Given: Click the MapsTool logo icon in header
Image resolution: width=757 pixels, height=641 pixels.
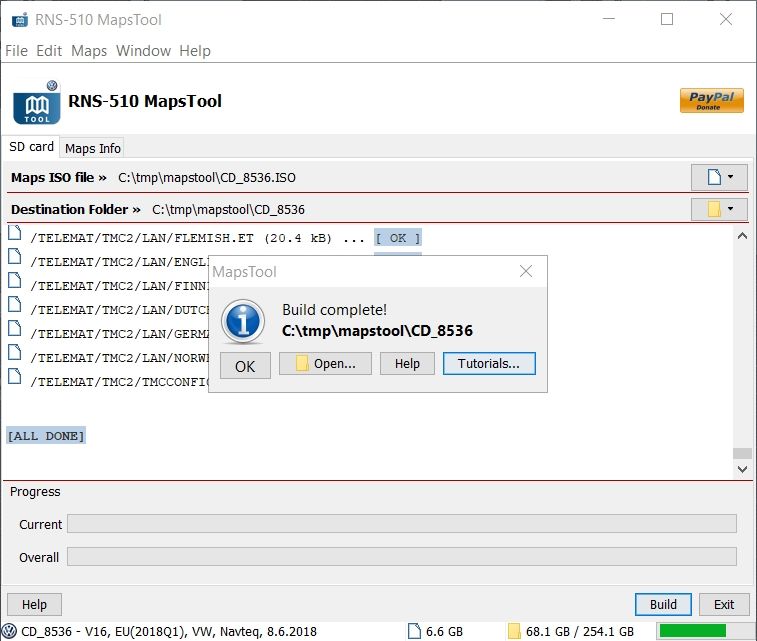Looking at the screenshot, I should point(37,104).
